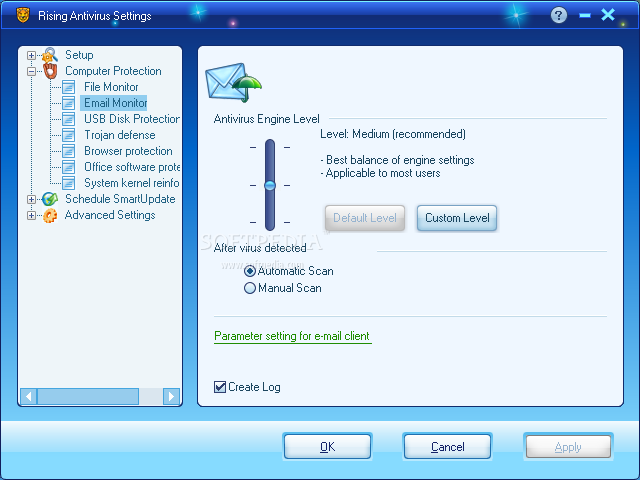Click the USB Disk Protection page icon
The height and width of the screenshot is (480, 640).
point(69,119)
